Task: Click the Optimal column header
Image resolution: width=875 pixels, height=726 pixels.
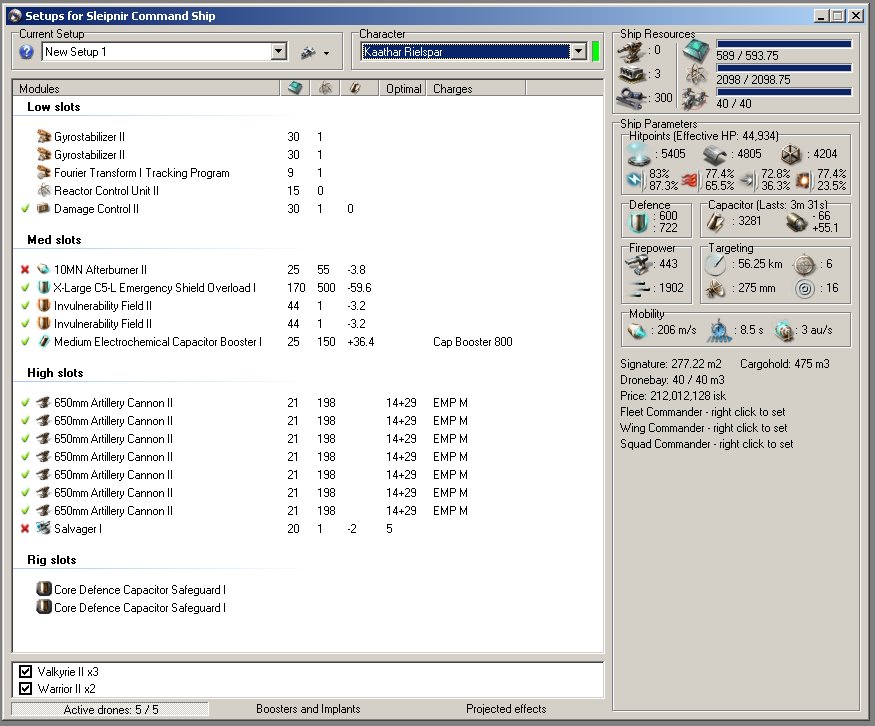Action: point(403,89)
